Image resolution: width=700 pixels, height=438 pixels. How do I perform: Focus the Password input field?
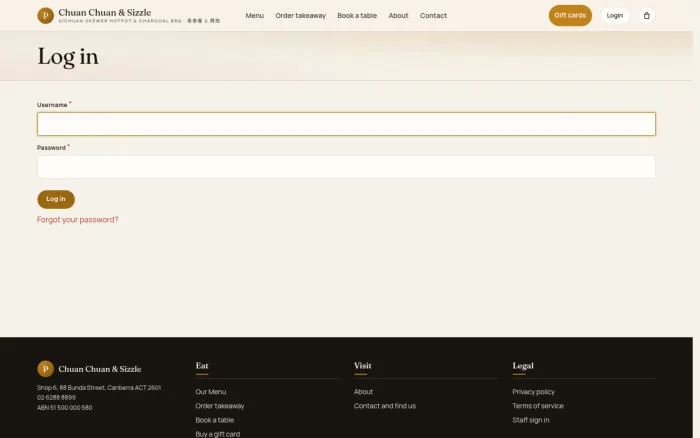click(346, 167)
